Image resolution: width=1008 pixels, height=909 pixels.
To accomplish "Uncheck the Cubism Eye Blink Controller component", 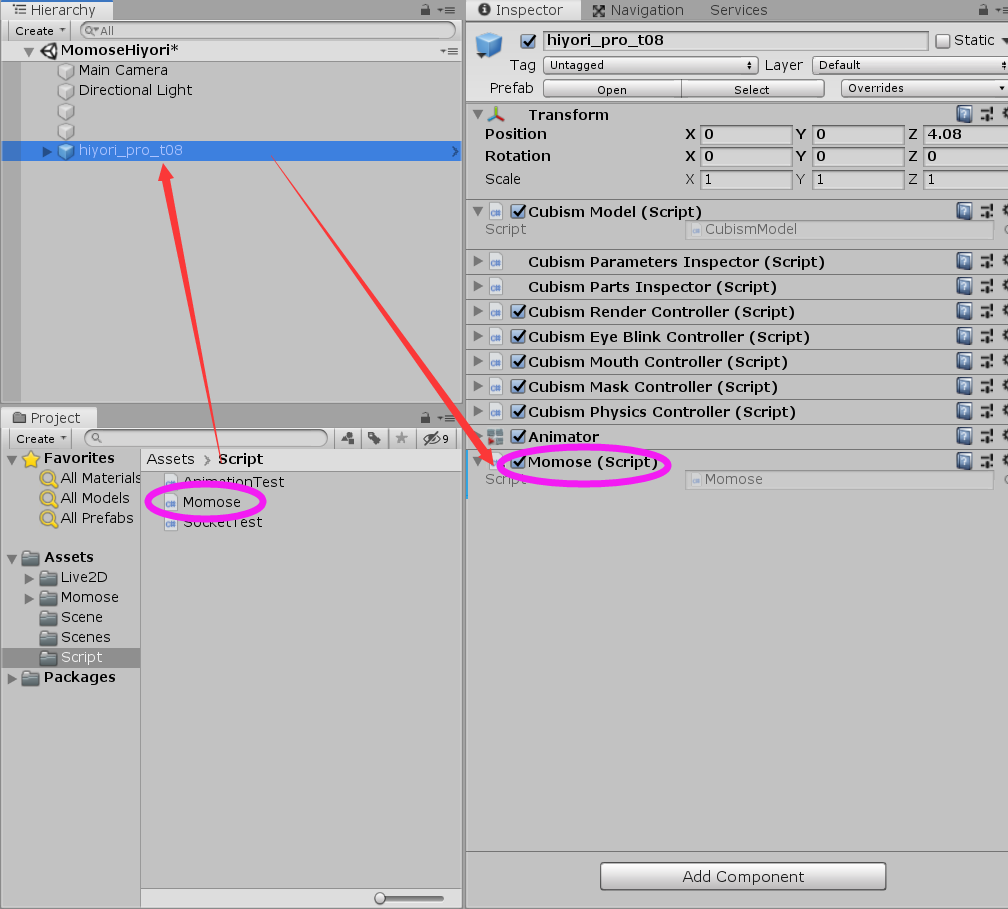I will coord(518,336).
